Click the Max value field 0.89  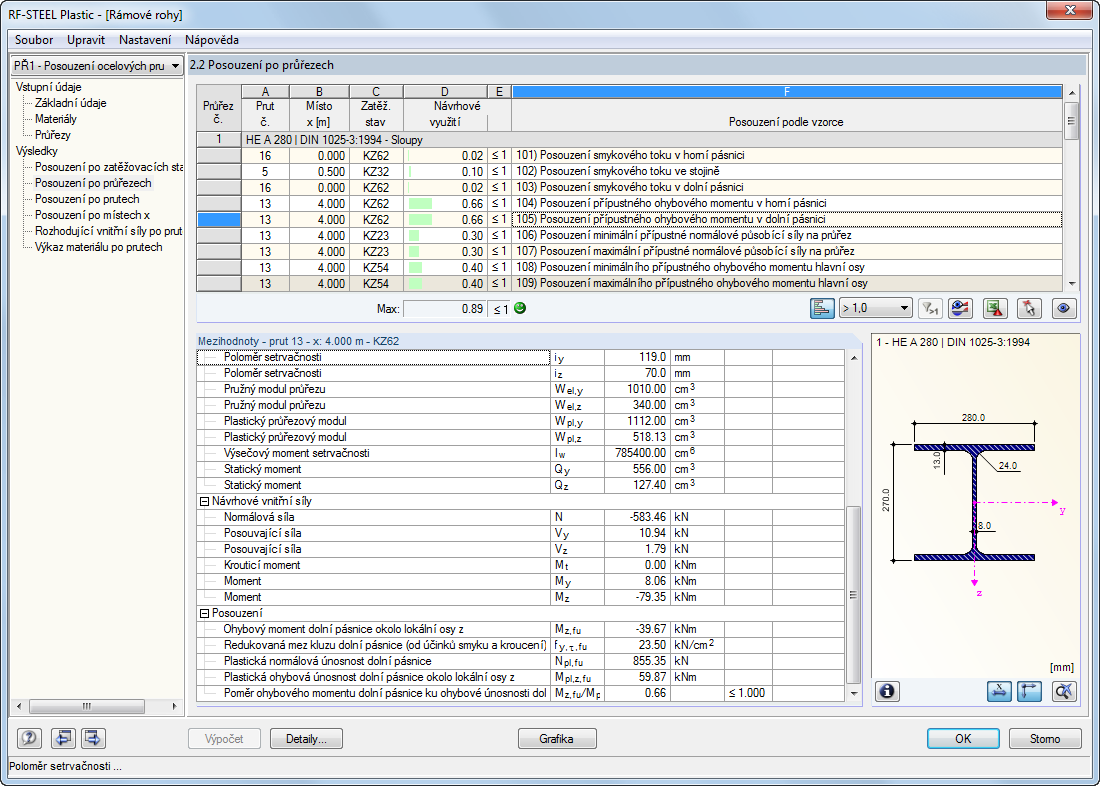(445, 309)
